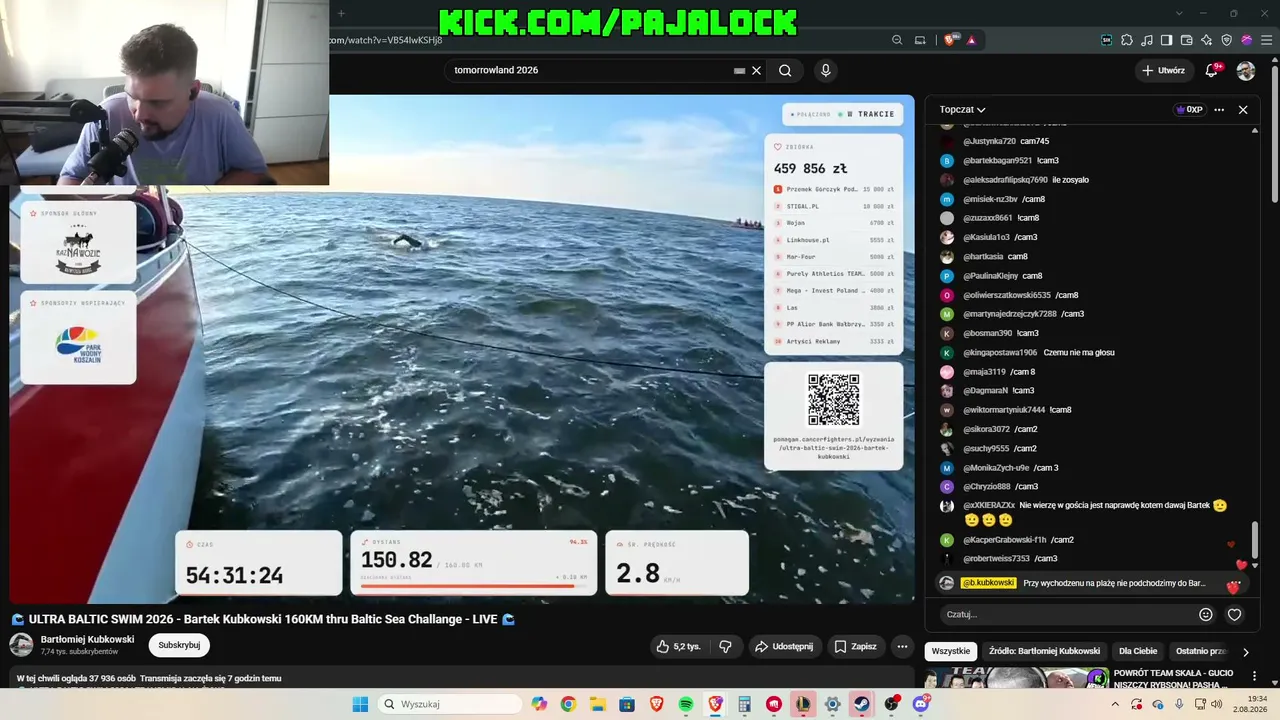The width and height of the screenshot is (1280, 720).
Task: Click the chat panel scrollbar
Action: click(x=1255, y=540)
